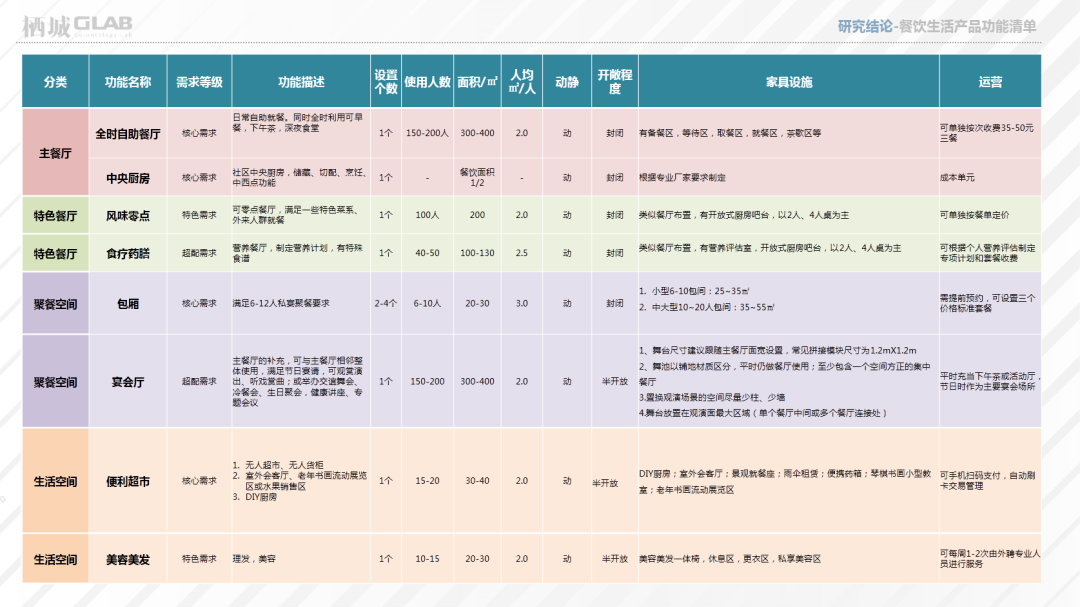Select the 家具设施 header cell

coord(788,82)
